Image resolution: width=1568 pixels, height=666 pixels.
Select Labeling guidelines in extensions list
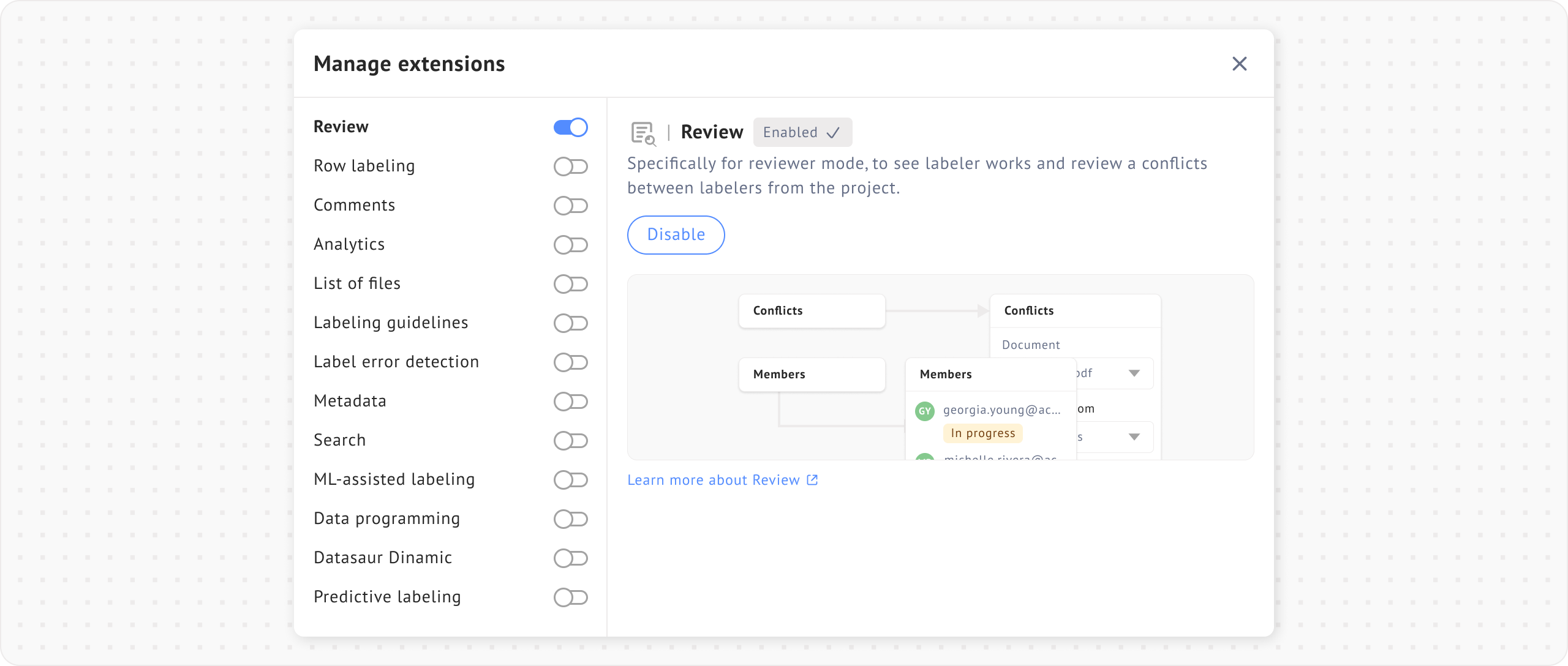tap(391, 323)
